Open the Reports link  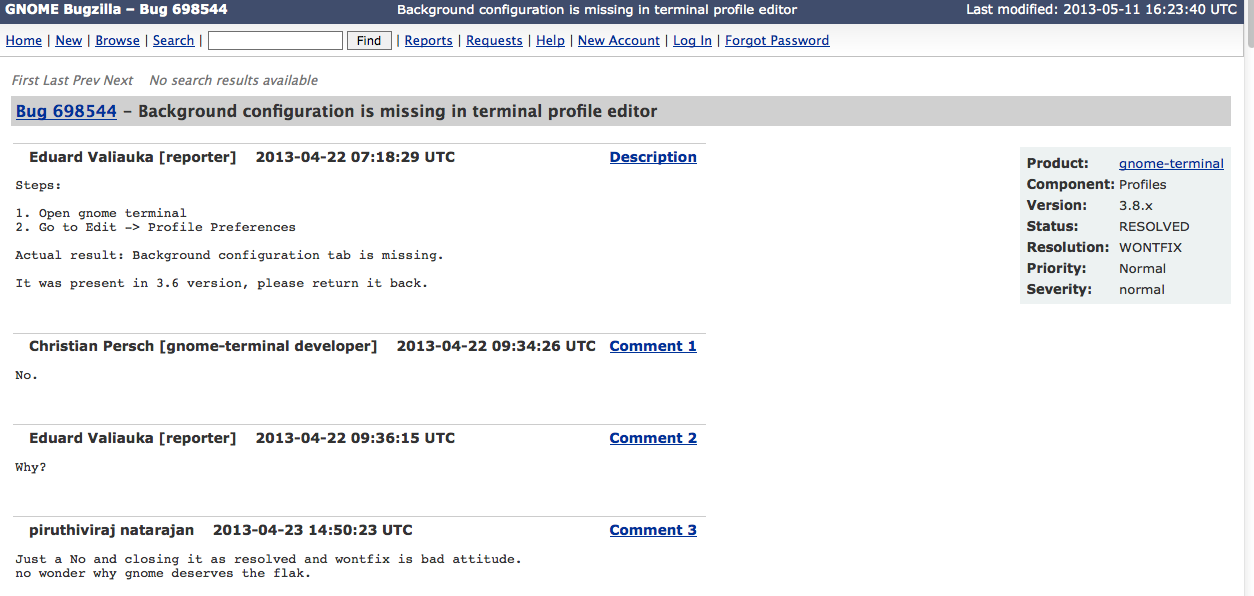428,41
